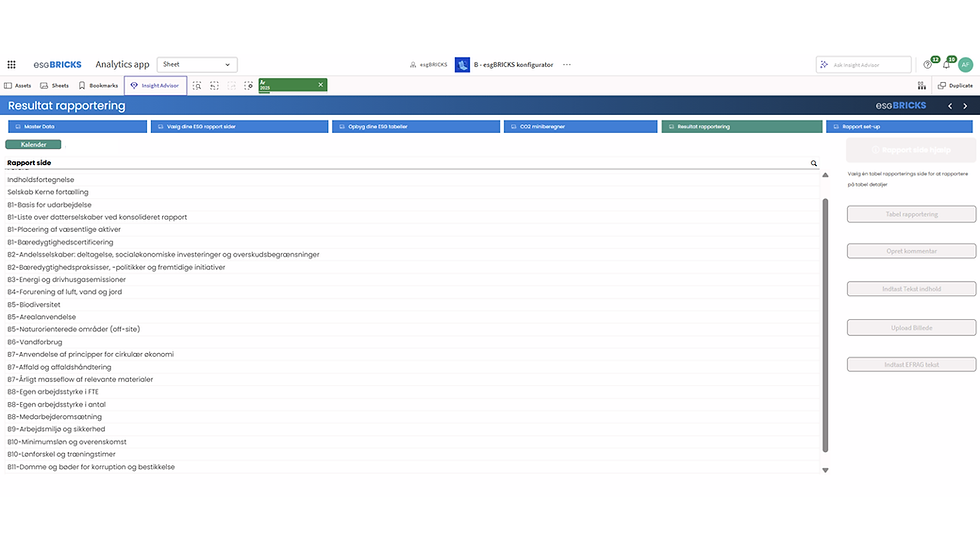This screenshot has width=980, height=551.
Task: Step back in selections
Action: [214, 86]
